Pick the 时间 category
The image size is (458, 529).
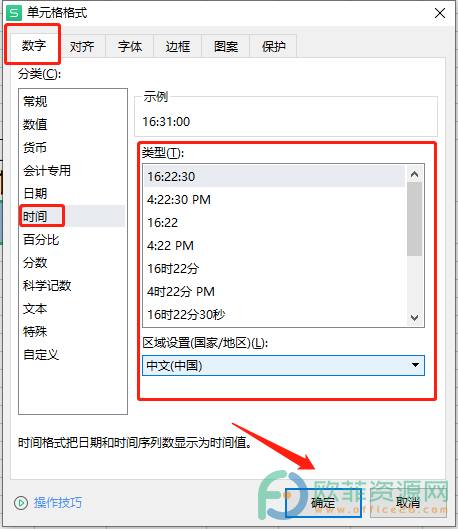(72, 216)
